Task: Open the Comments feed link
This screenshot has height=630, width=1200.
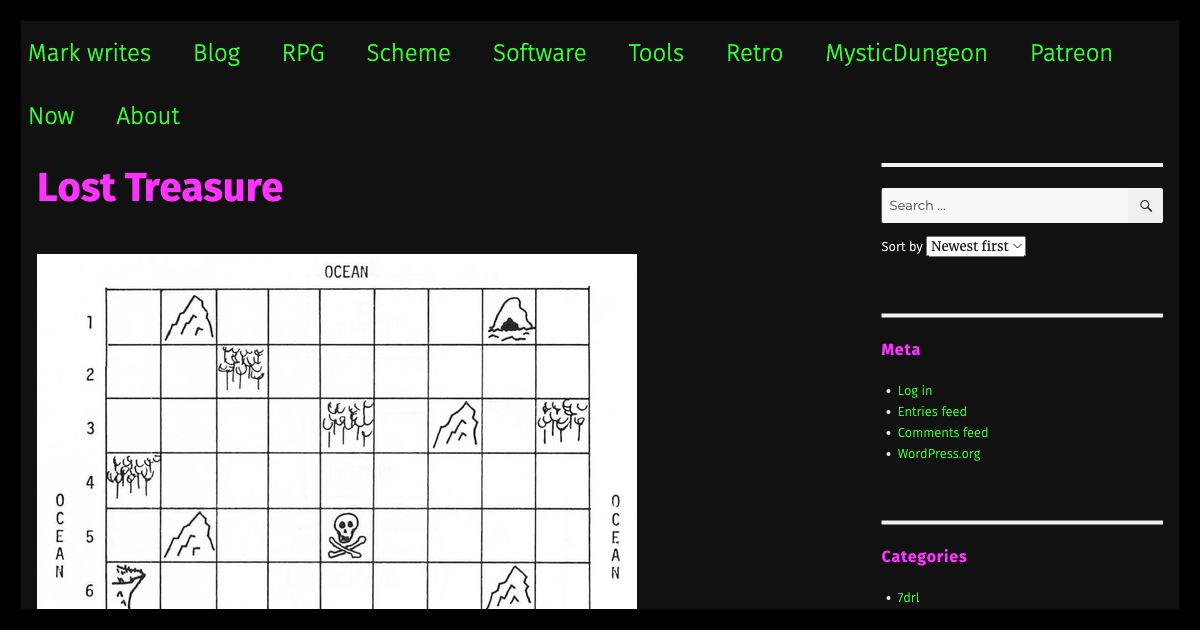Action: (942, 432)
